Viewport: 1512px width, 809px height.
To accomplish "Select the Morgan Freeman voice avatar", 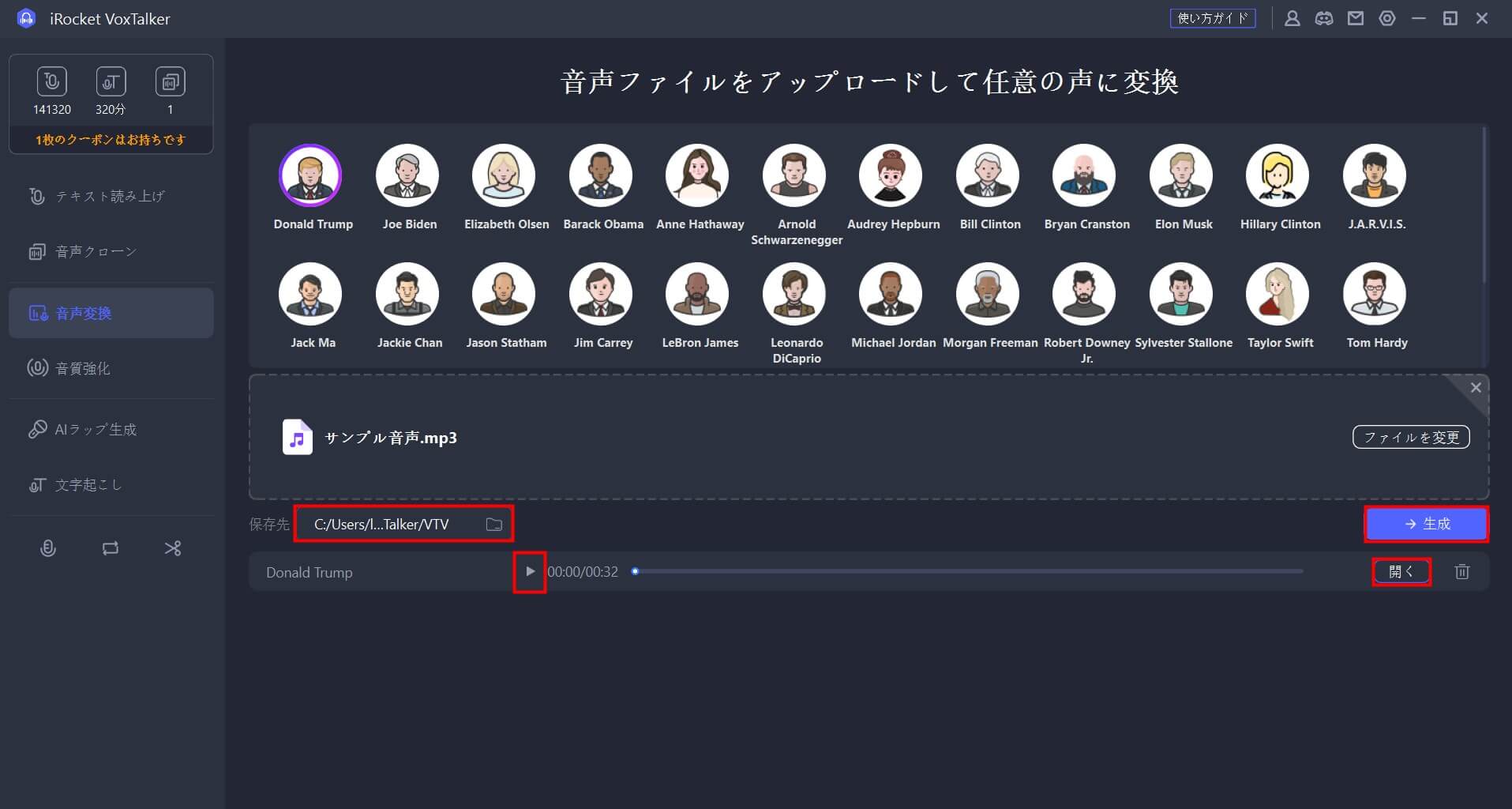I will (x=988, y=294).
